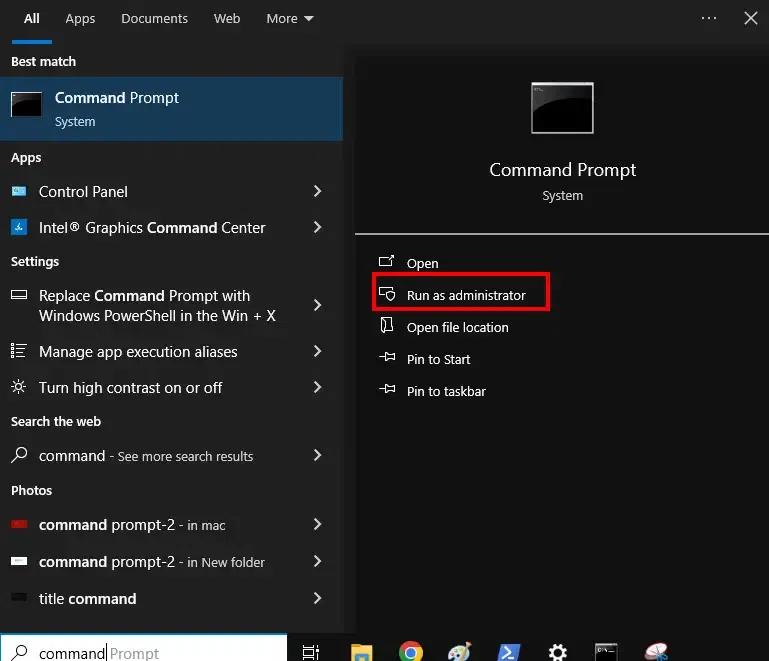Open the three-dot options menu
The width and height of the screenshot is (769, 661).
click(709, 18)
